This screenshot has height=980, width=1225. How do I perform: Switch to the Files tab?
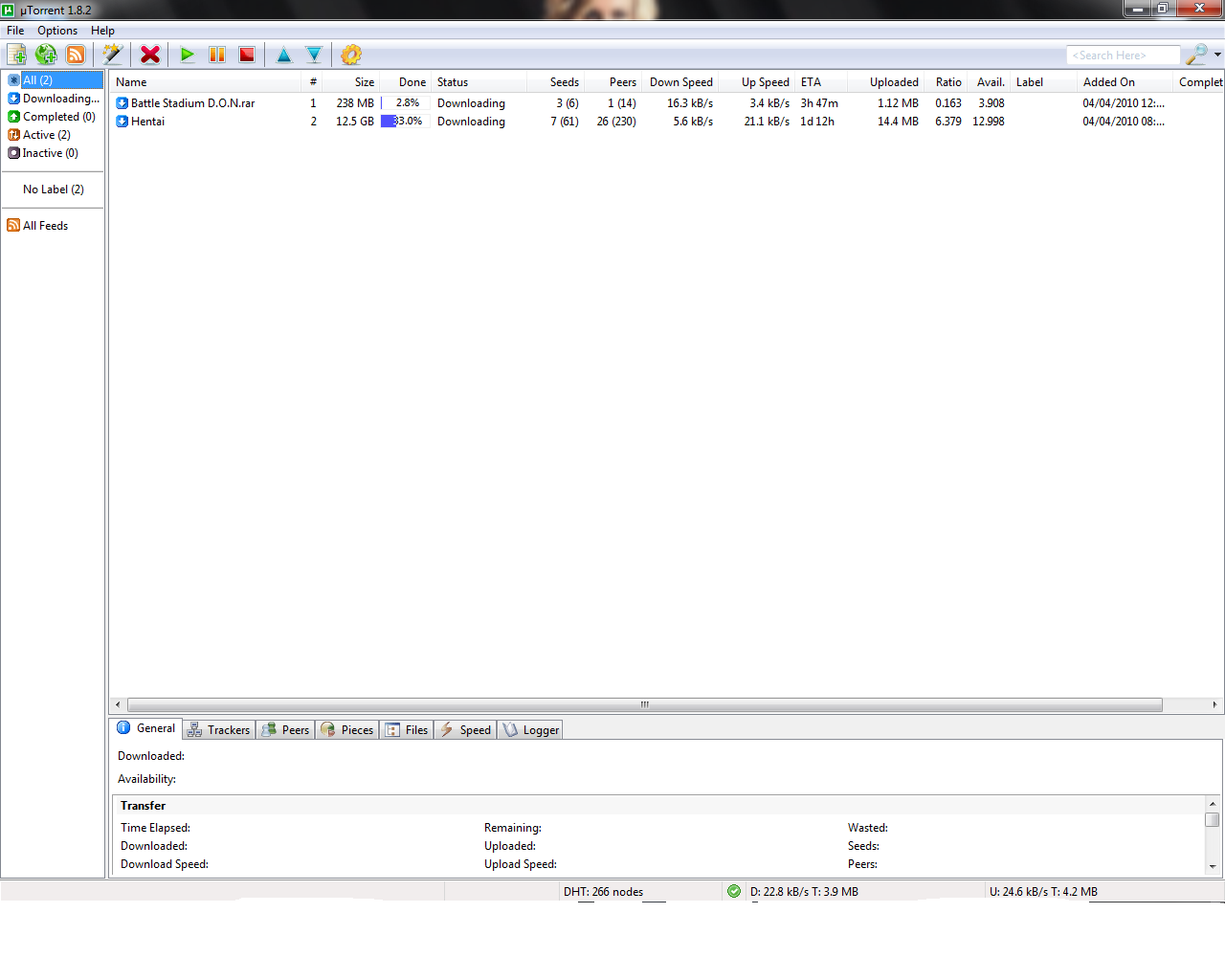point(407,730)
